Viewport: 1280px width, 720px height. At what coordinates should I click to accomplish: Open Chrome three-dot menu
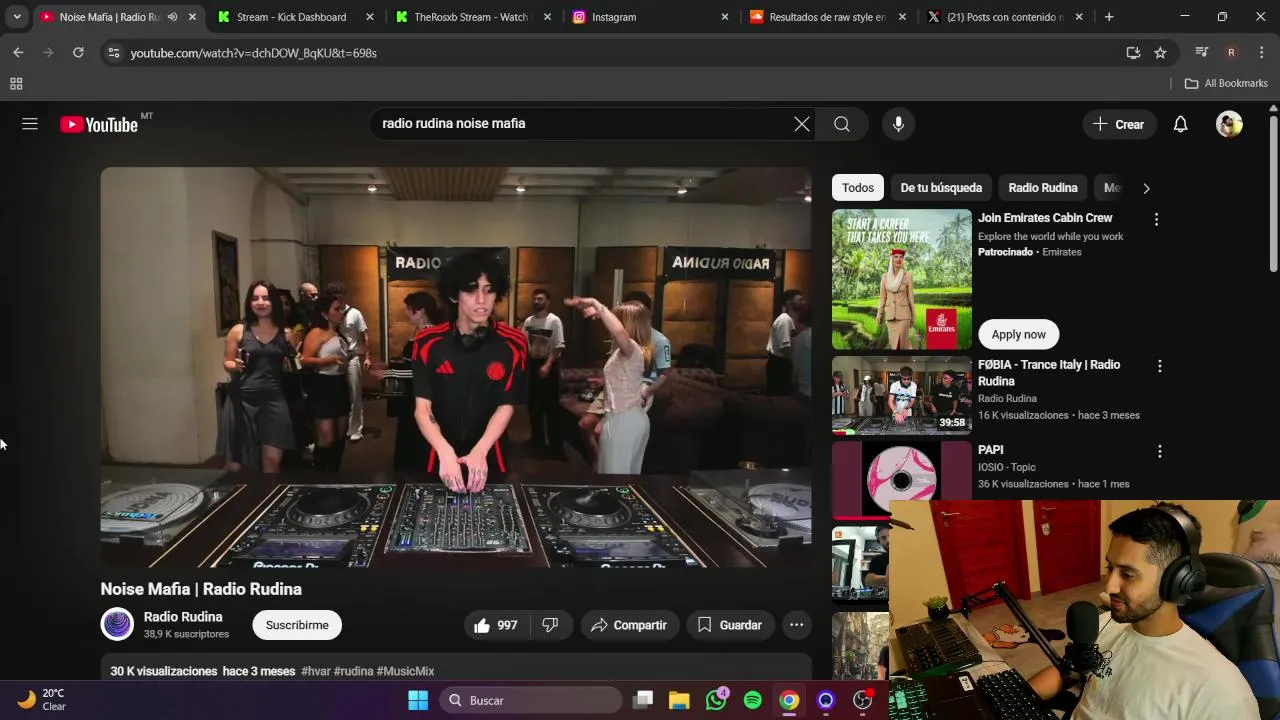1261,53
